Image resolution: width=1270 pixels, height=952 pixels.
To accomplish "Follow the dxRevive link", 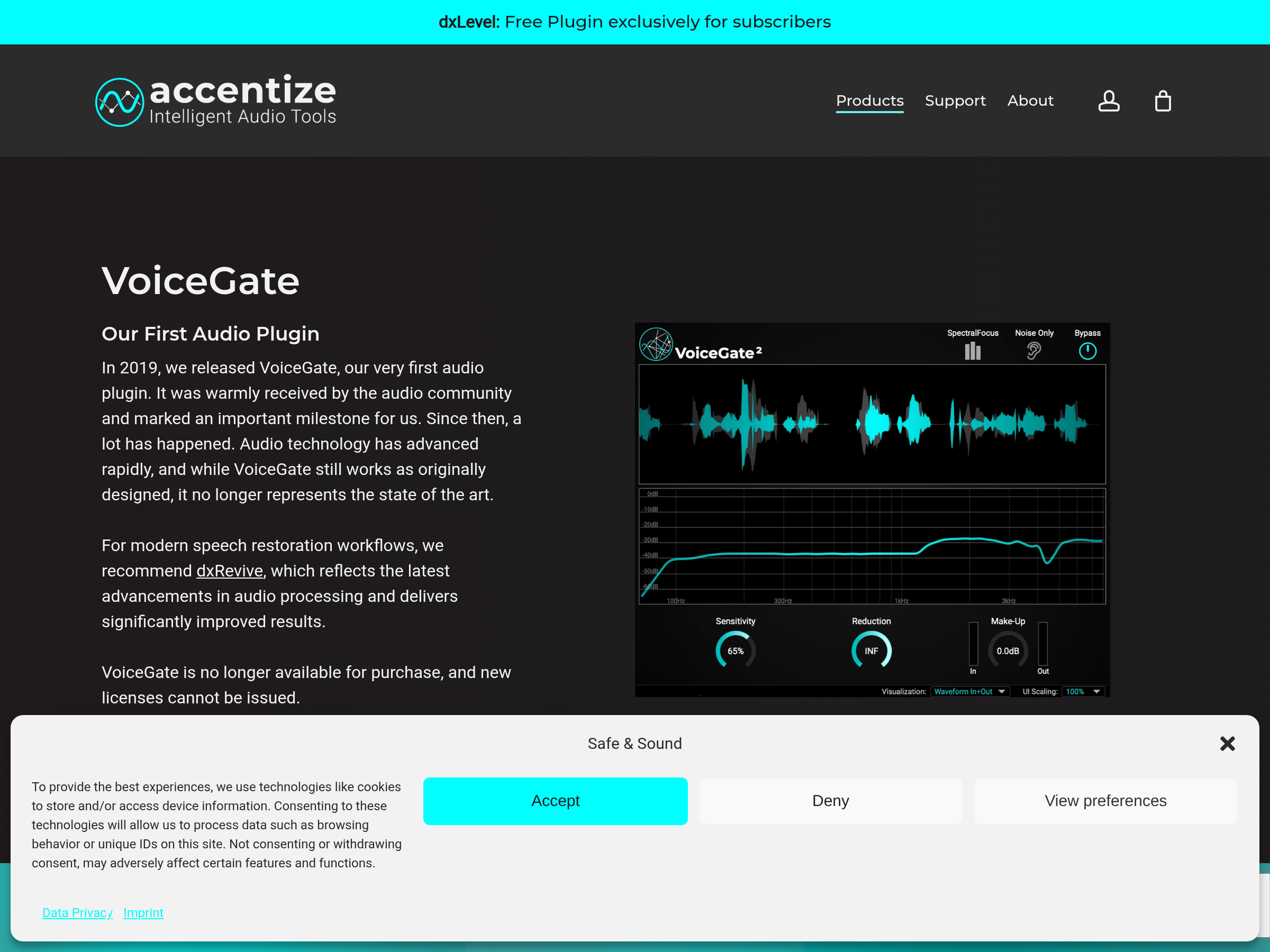I will (230, 571).
